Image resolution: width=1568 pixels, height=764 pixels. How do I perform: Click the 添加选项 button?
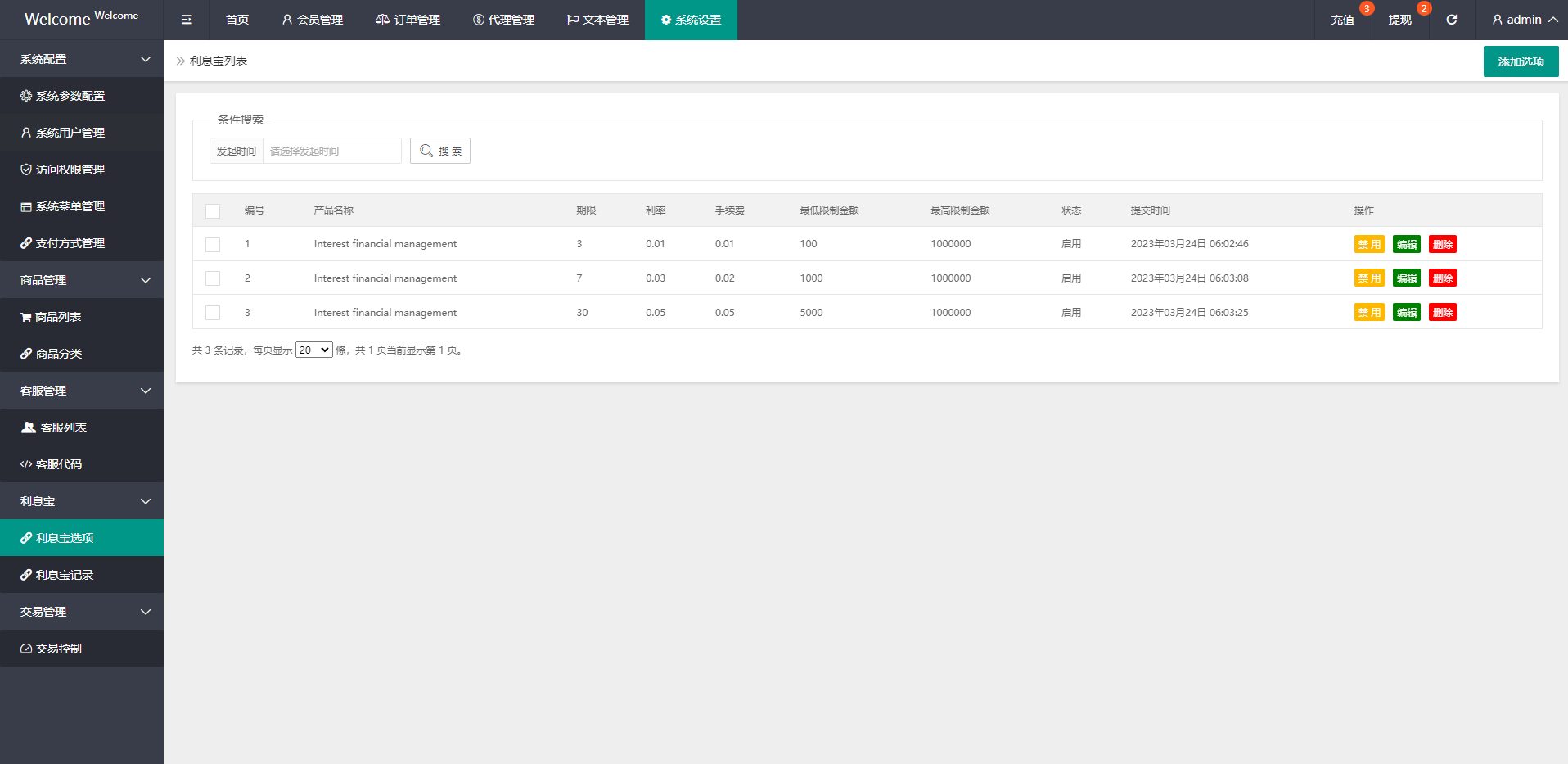[1521, 61]
